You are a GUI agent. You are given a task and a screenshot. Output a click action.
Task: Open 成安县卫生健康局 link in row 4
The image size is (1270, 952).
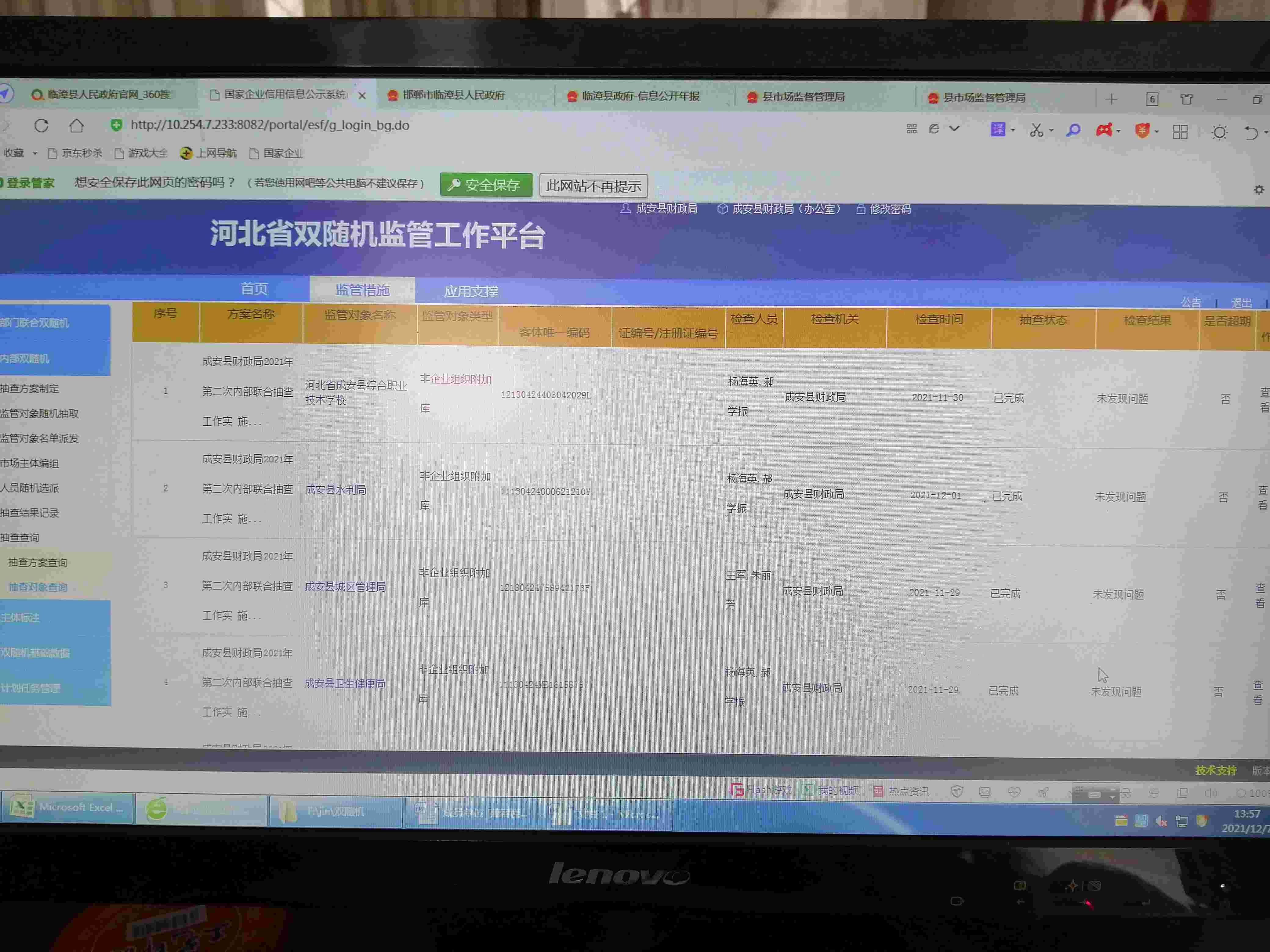pyautogui.click(x=344, y=683)
